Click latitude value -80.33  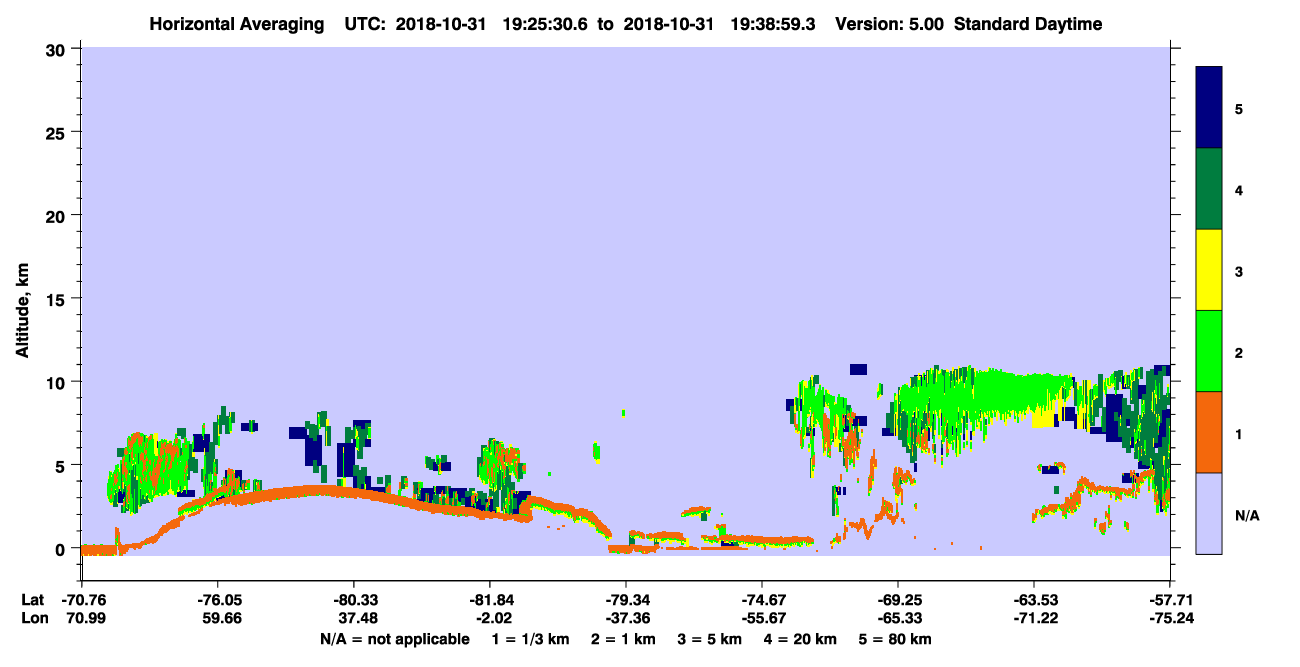coord(353,600)
